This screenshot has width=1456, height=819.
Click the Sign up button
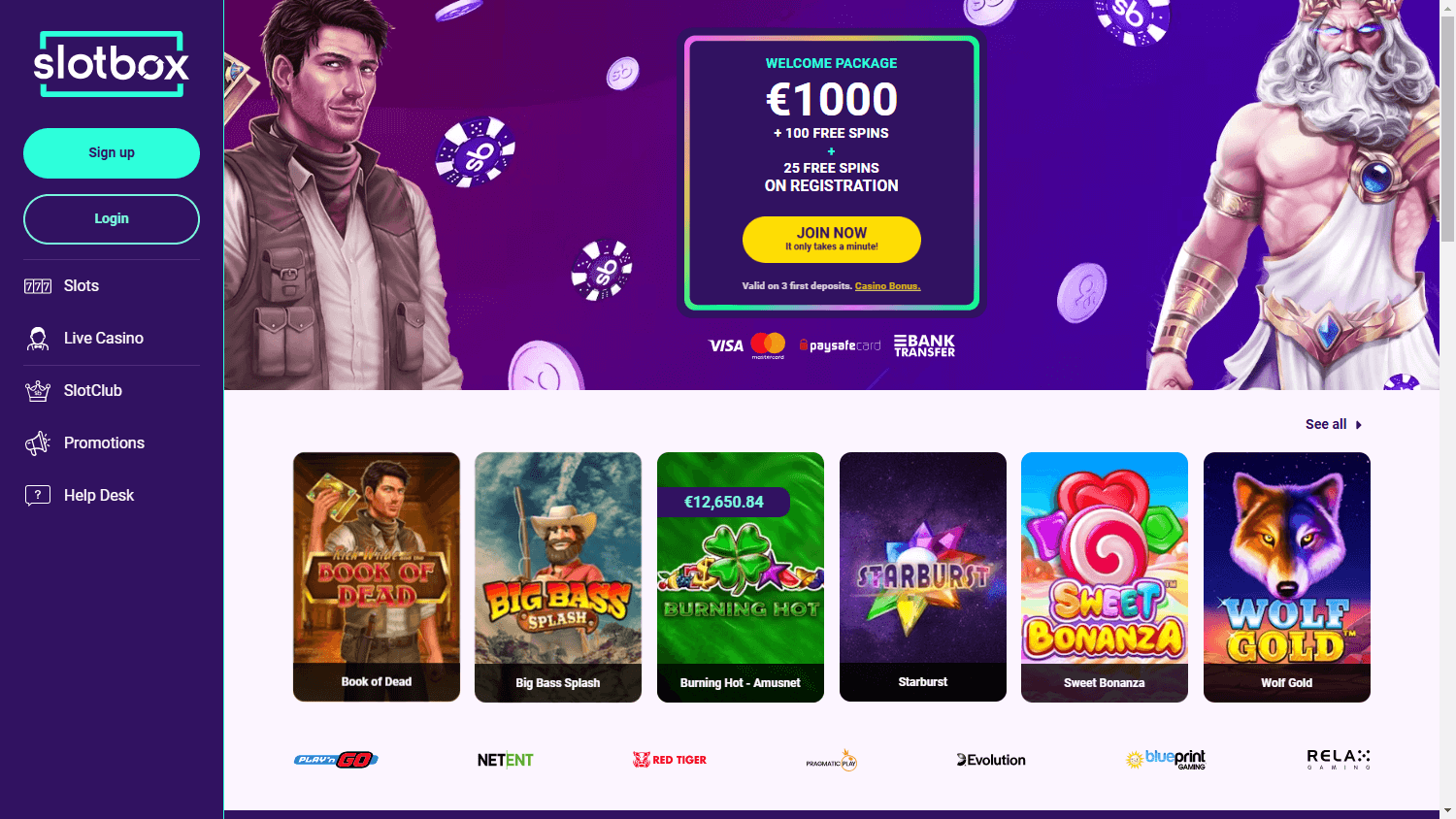click(112, 153)
